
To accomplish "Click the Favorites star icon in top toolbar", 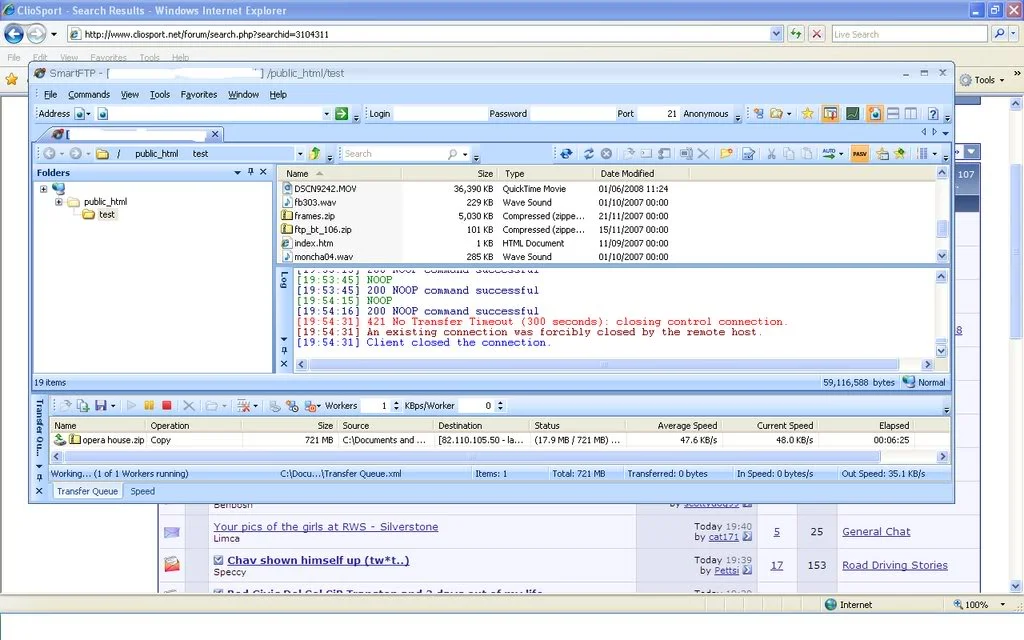I will (x=807, y=114).
